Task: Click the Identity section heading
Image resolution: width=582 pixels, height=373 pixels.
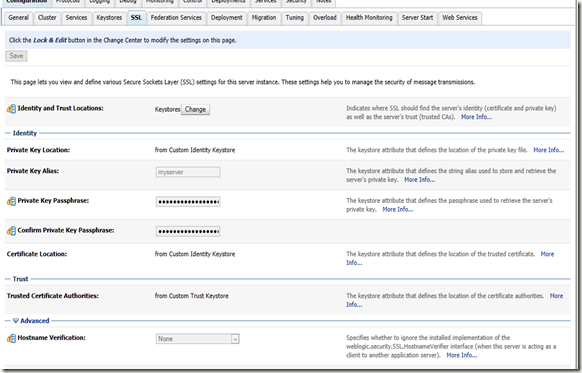Action: 25,133
